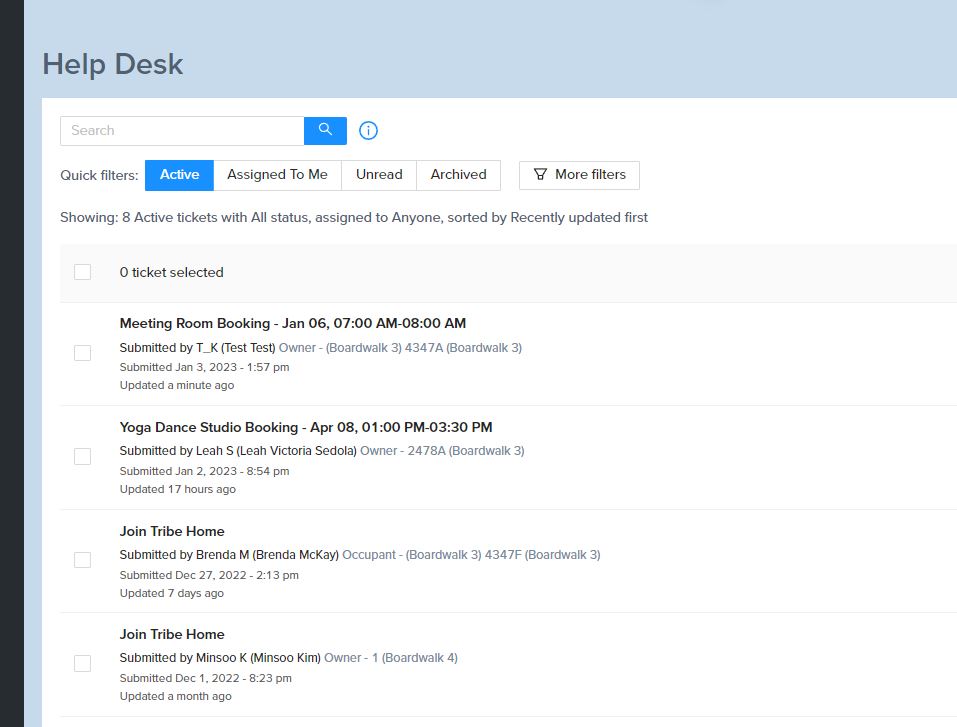This screenshot has width=957, height=727.
Task: Open the info circle icon beside search
Action: pos(368,131)
